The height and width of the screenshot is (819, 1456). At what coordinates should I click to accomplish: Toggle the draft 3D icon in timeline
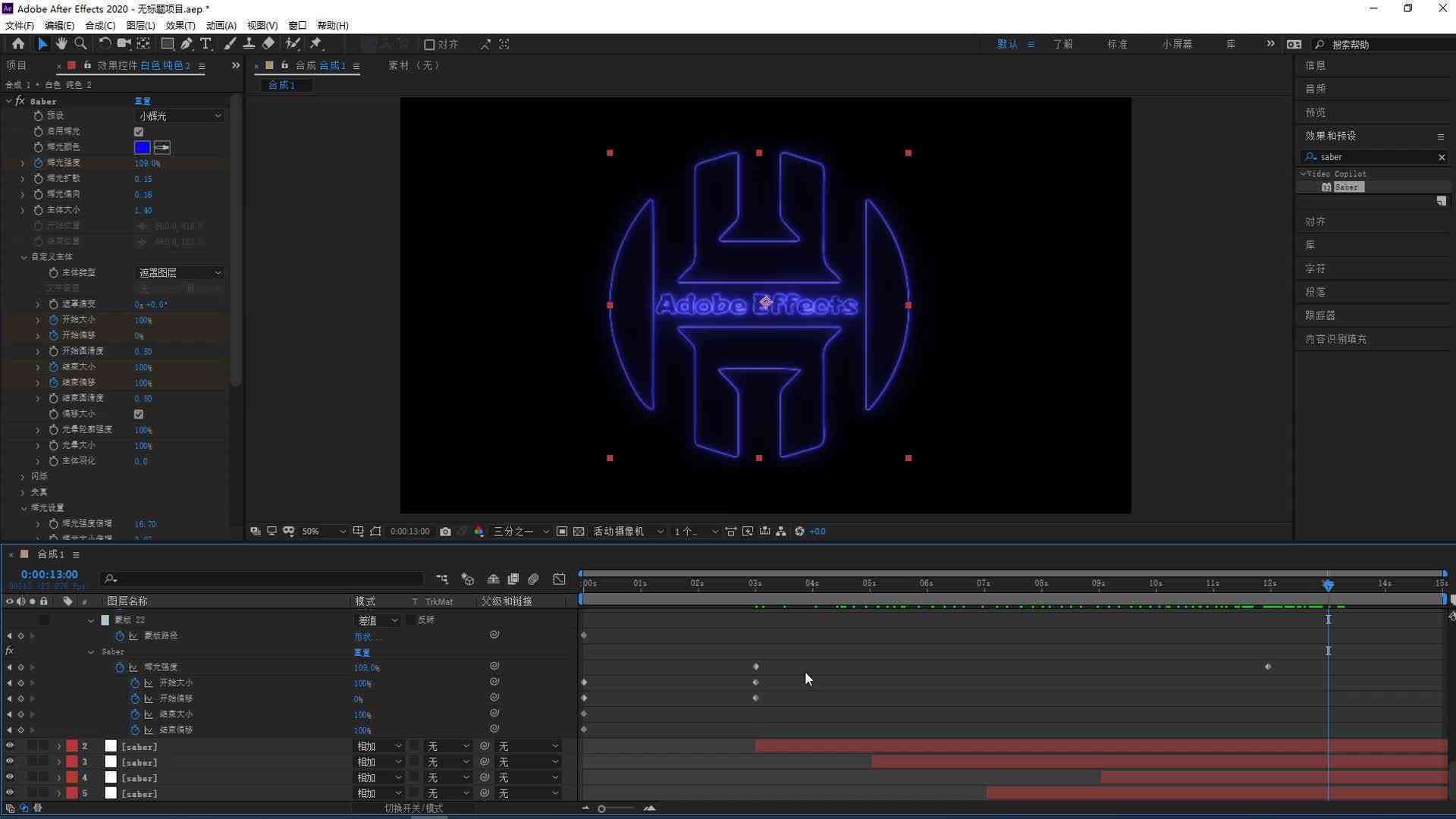468,579
